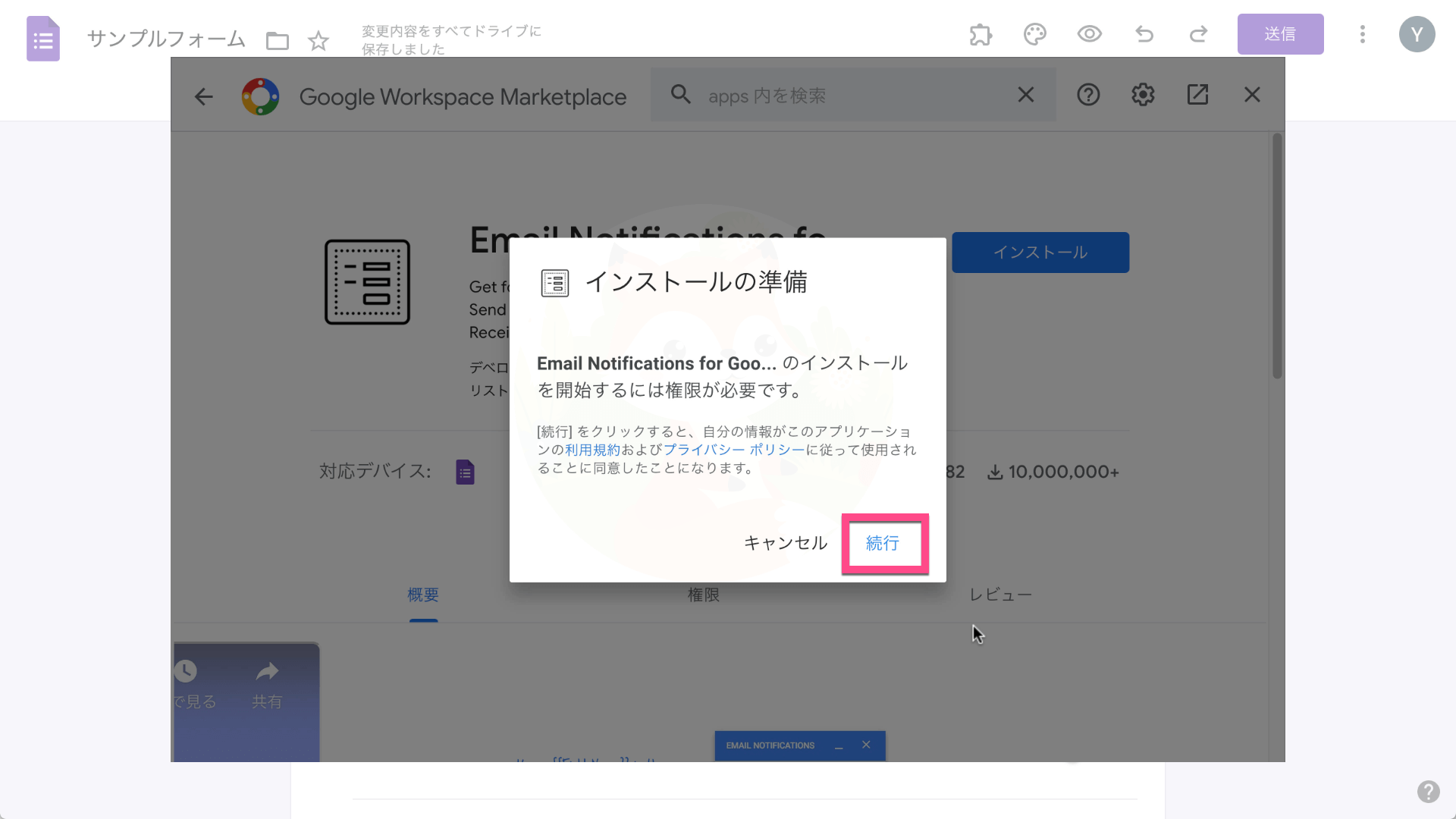Screen dimensions: 1456x819
Task: Open Marketplace in a new window
Action: pos(1197,95)
